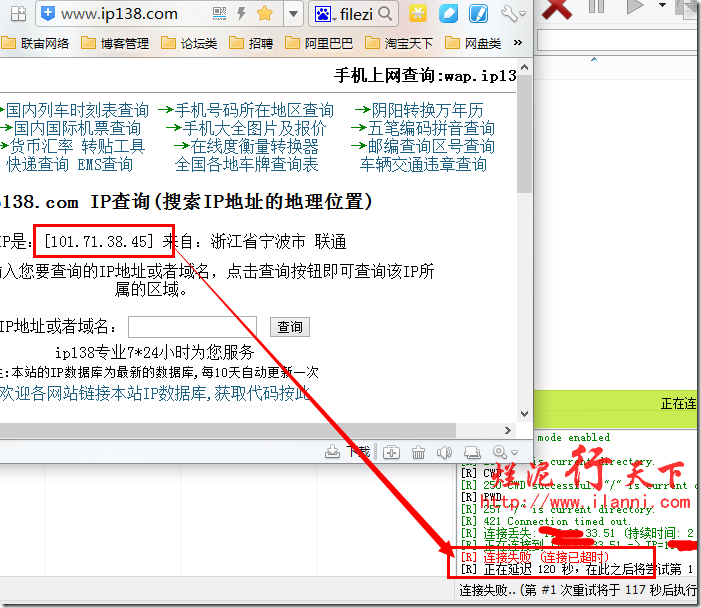Click the trash bin icon in status bar

[418, 452]
